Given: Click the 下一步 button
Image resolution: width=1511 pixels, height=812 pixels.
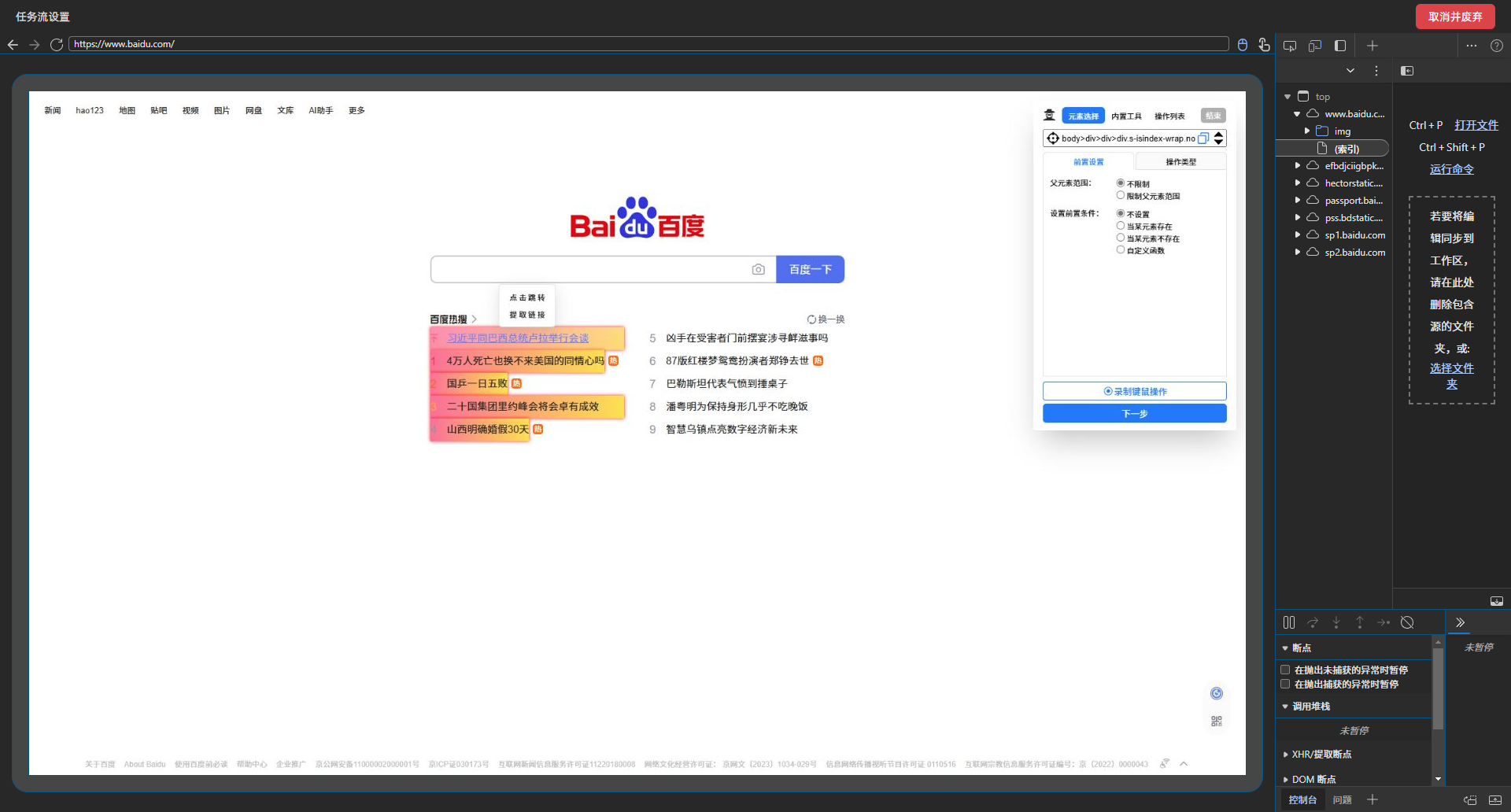Looking at the screenshot, I should point(1135,413).
